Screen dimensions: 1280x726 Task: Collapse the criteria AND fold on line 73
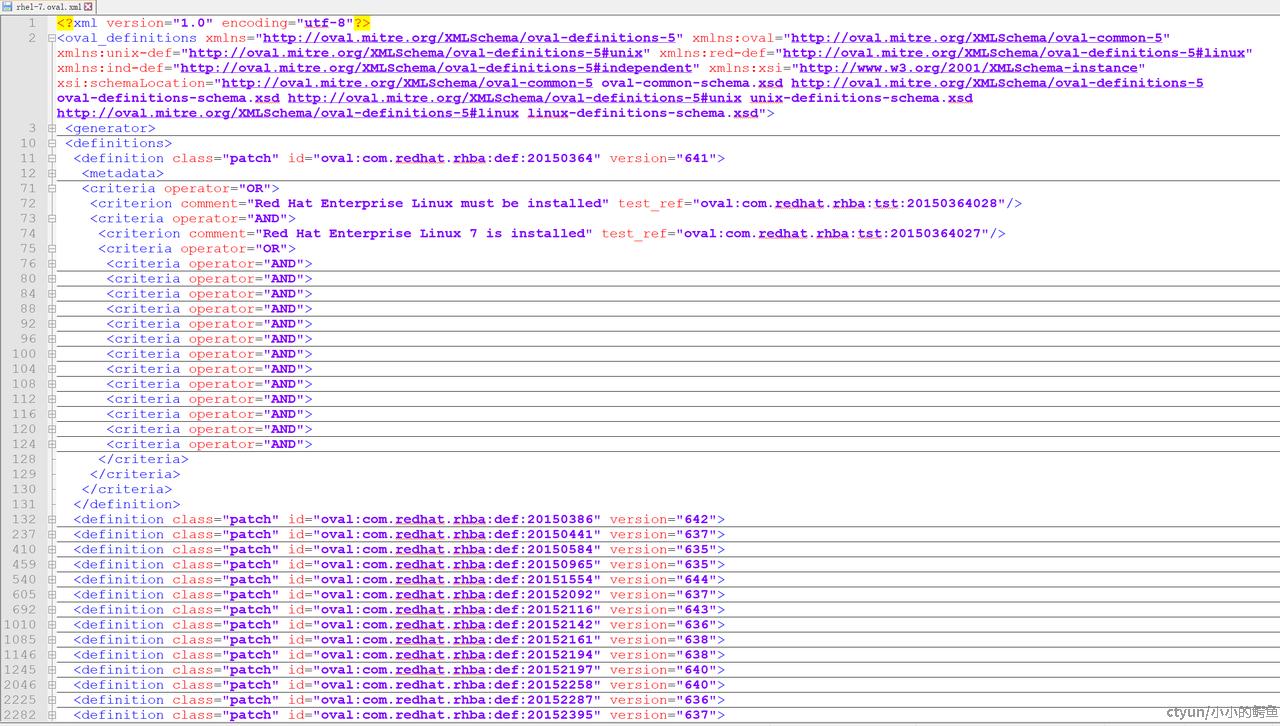pyautogui.click(x=52, y=218)
